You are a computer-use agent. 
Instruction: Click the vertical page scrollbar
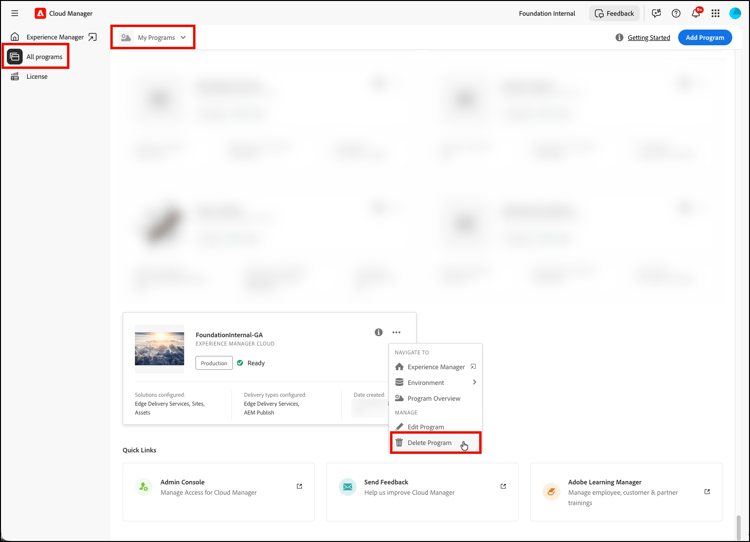pyautogui.click(x=739, y=527)
